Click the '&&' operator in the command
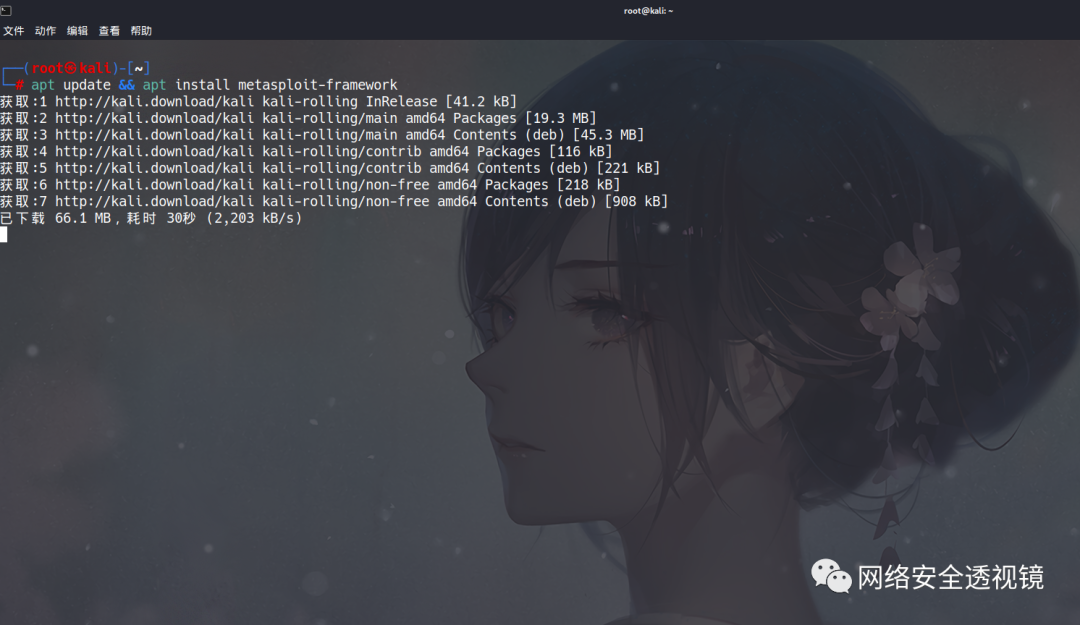 tap(127, 85)
